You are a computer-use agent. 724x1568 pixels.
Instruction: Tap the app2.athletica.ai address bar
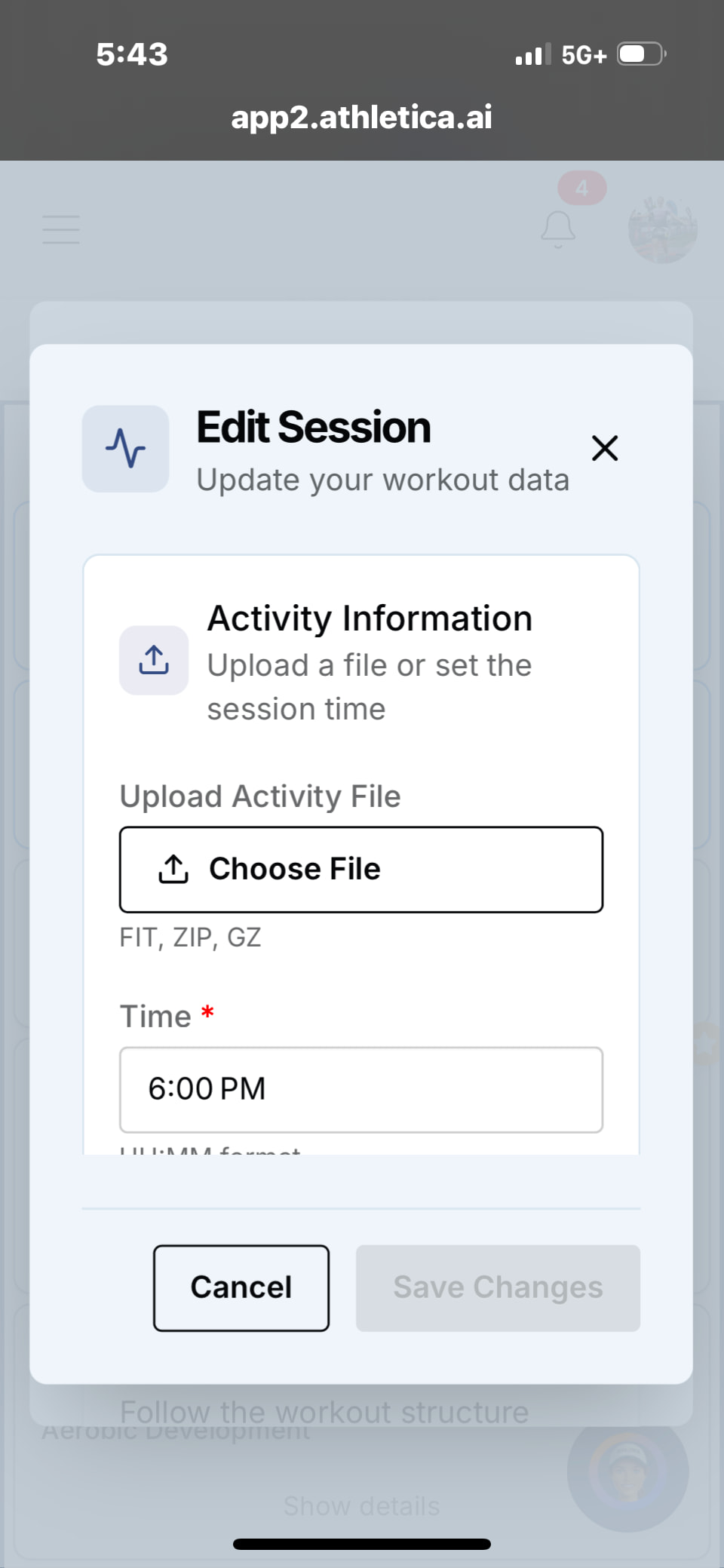pyautogui.click(x=362, y=117)
